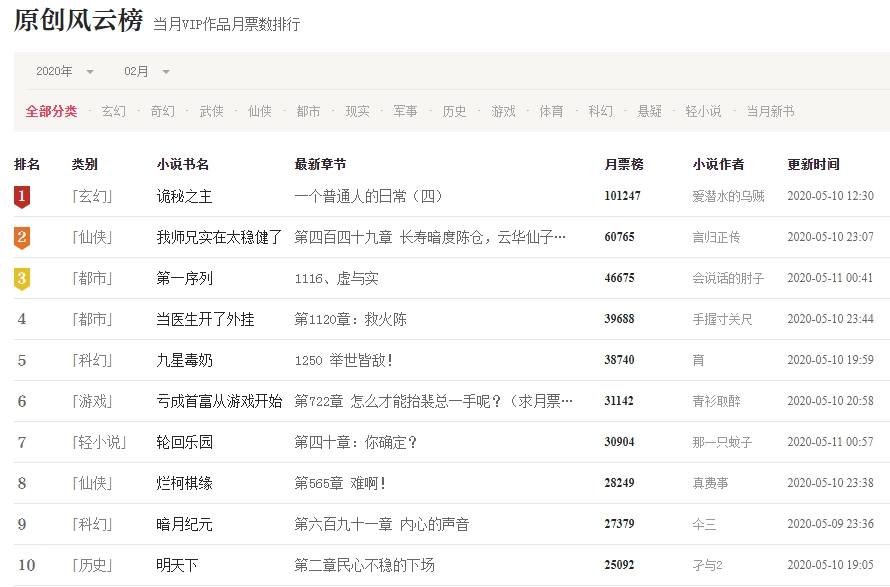
Task: Choose the 科幻 category filter
Action: click(600, 111)
